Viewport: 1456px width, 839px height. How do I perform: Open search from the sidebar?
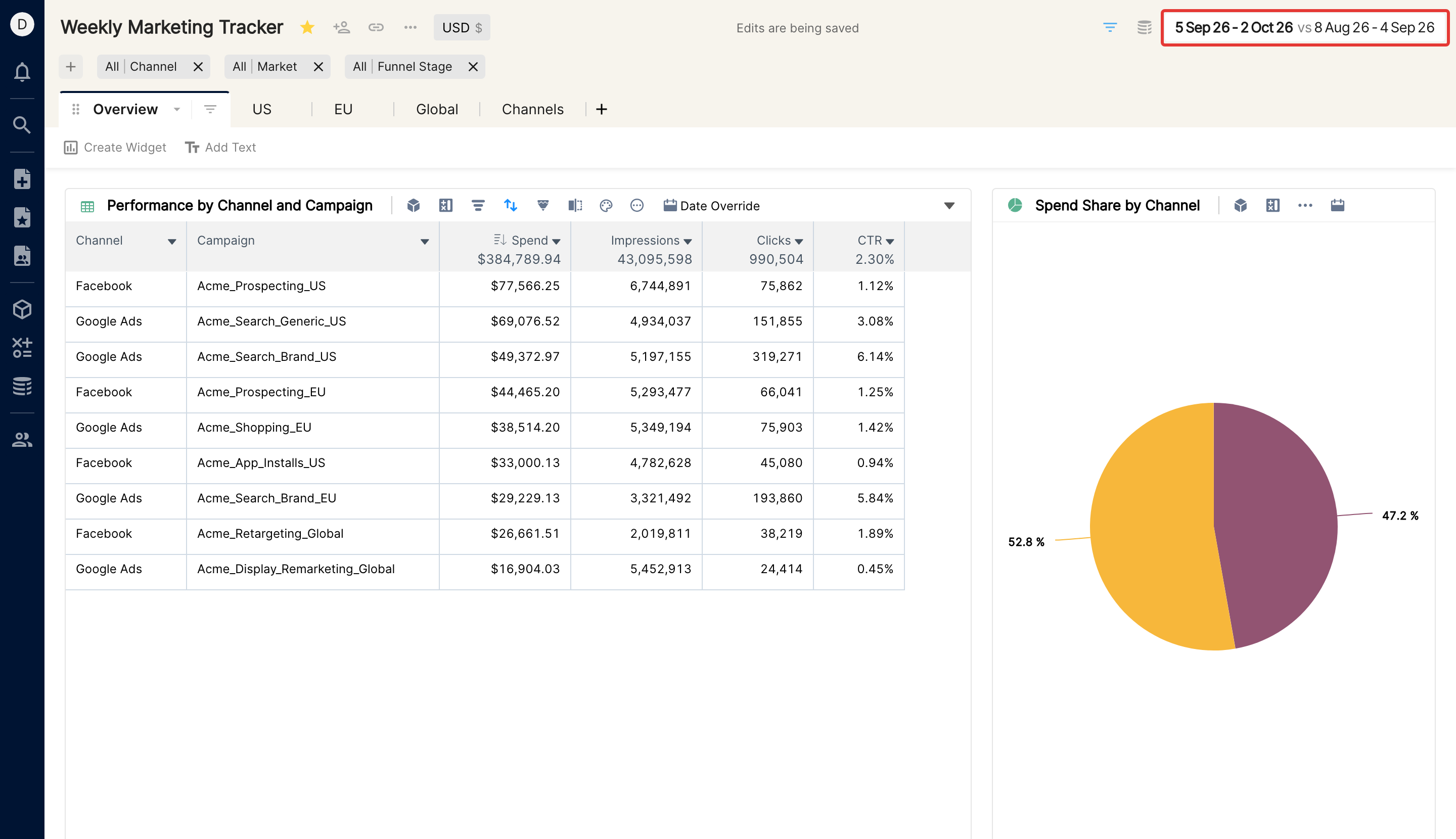tap(22, 124)
